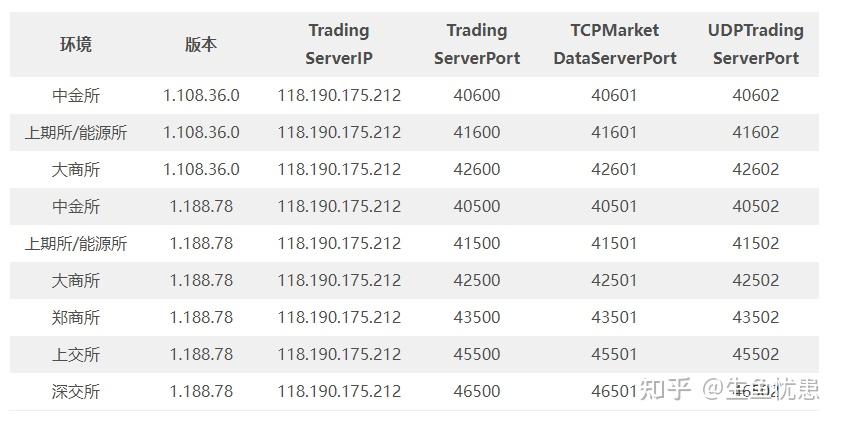This screenshot has height=423, width=841.
Task: Click the 深交所 row label
Action: click(76, 391)
